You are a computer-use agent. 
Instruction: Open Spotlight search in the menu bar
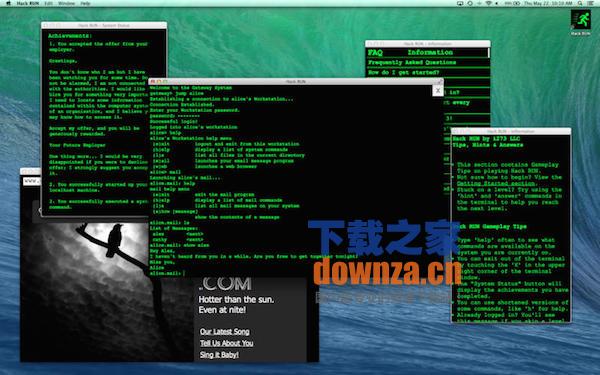coord(580,3)
